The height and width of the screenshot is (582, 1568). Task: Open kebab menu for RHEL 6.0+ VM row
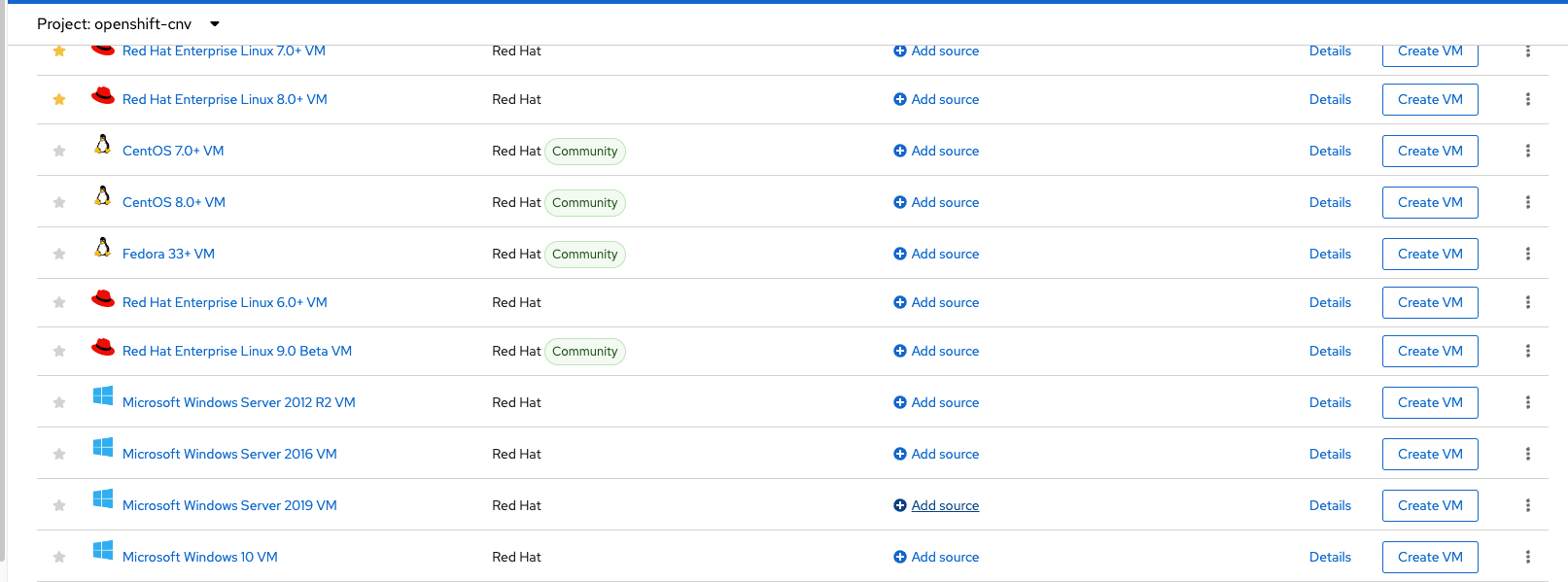[1528, 302]
